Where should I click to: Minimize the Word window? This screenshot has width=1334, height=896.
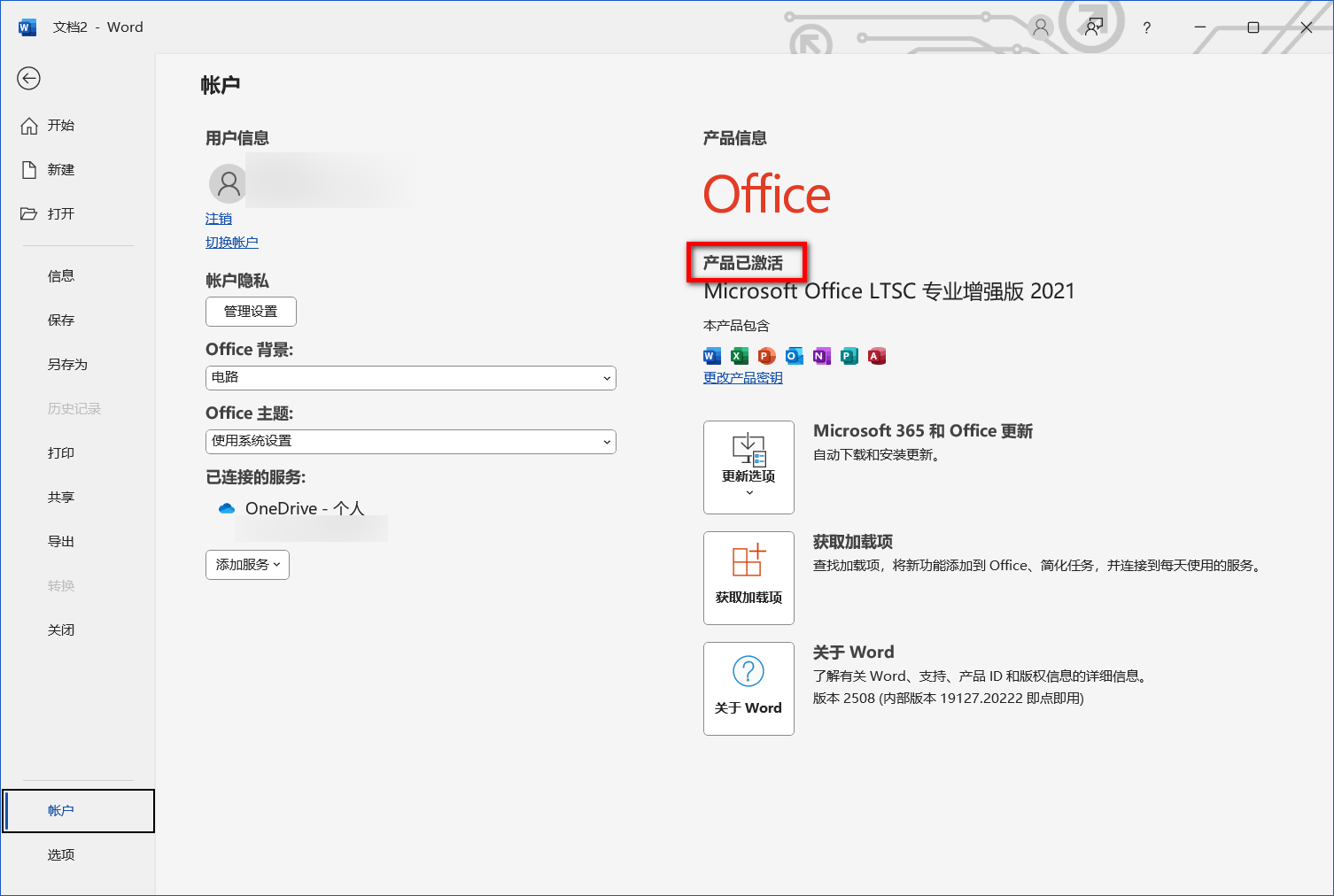point(1200,27)
